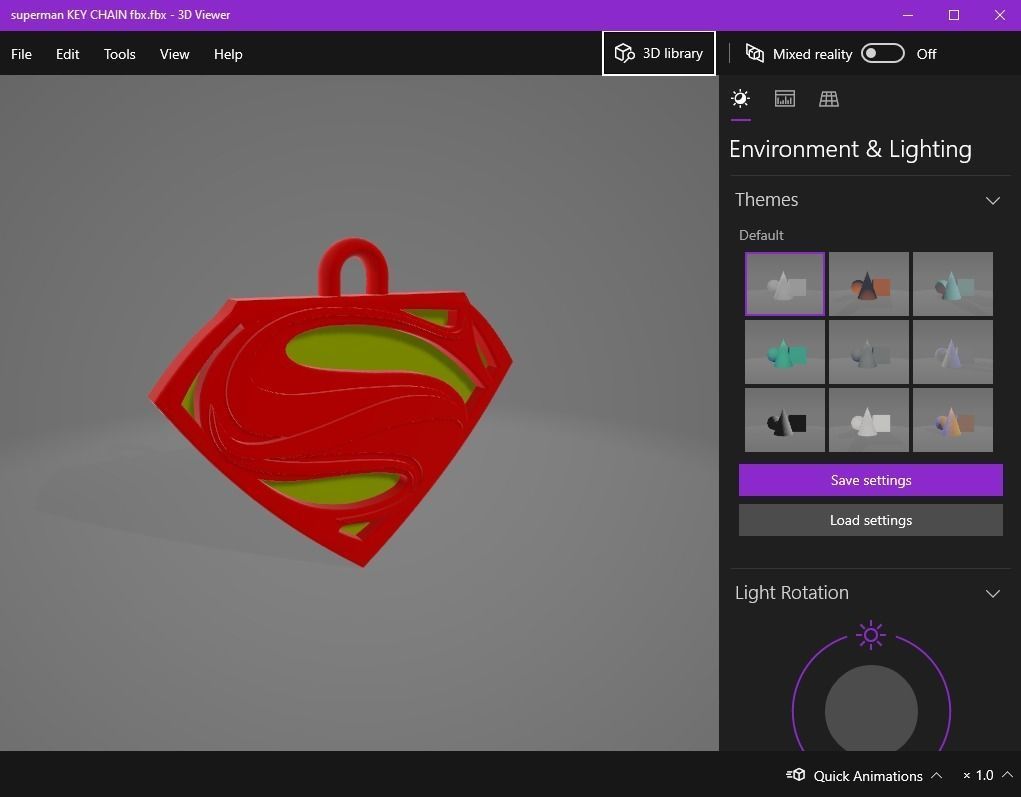Expand the Quick Animations chevron
This screenshot has width=1021, height=797.
pyautogui.click(x=936, y=775)
